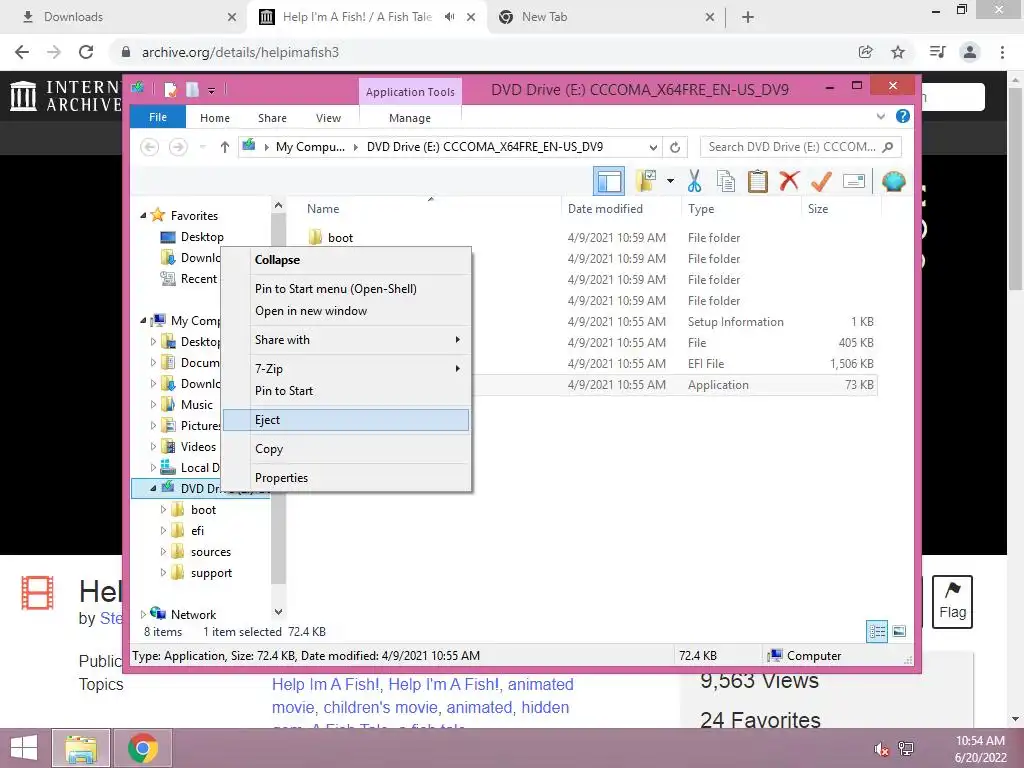Click the muted volume tray icon
Screen dimensions: 1024x768
881,749
